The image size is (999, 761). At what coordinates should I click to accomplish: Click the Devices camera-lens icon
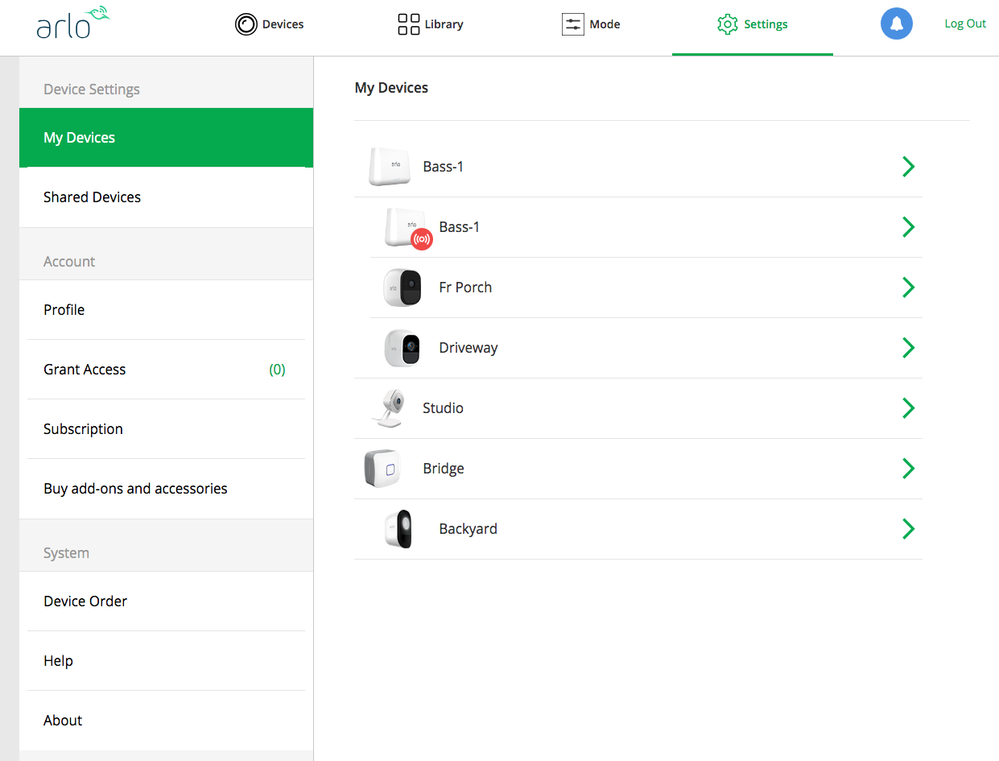[x=245, y=24]
